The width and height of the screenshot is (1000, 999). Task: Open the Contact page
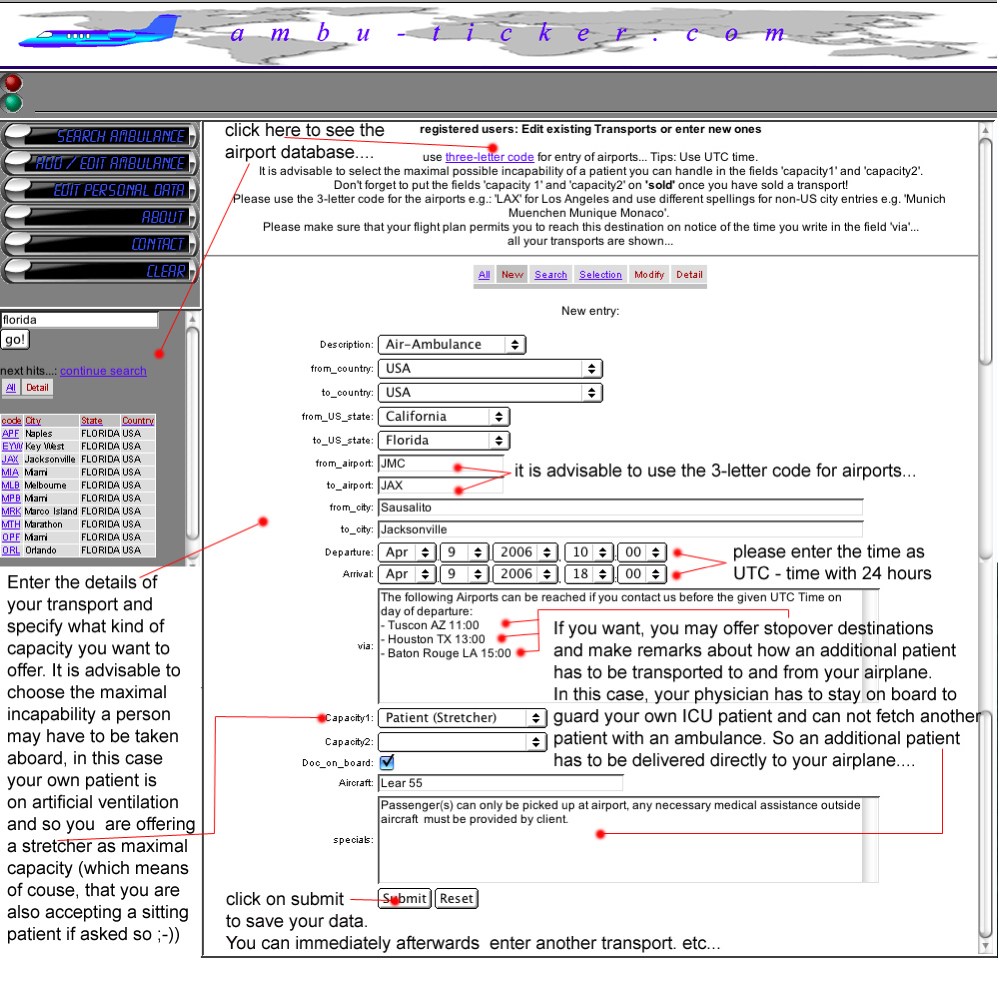point(99,244)
